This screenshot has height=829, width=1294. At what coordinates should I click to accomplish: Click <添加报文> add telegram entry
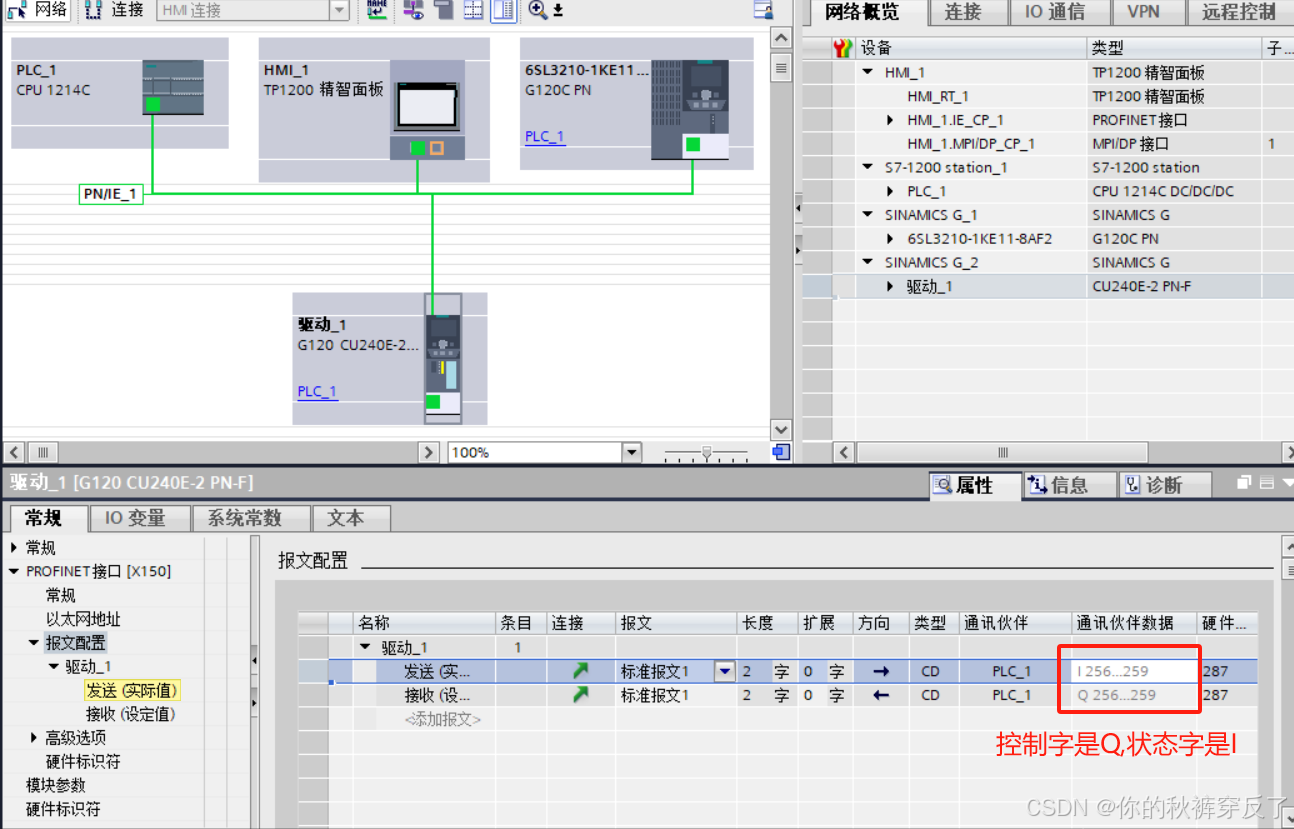pyautogui.click(x=442, y=719)
